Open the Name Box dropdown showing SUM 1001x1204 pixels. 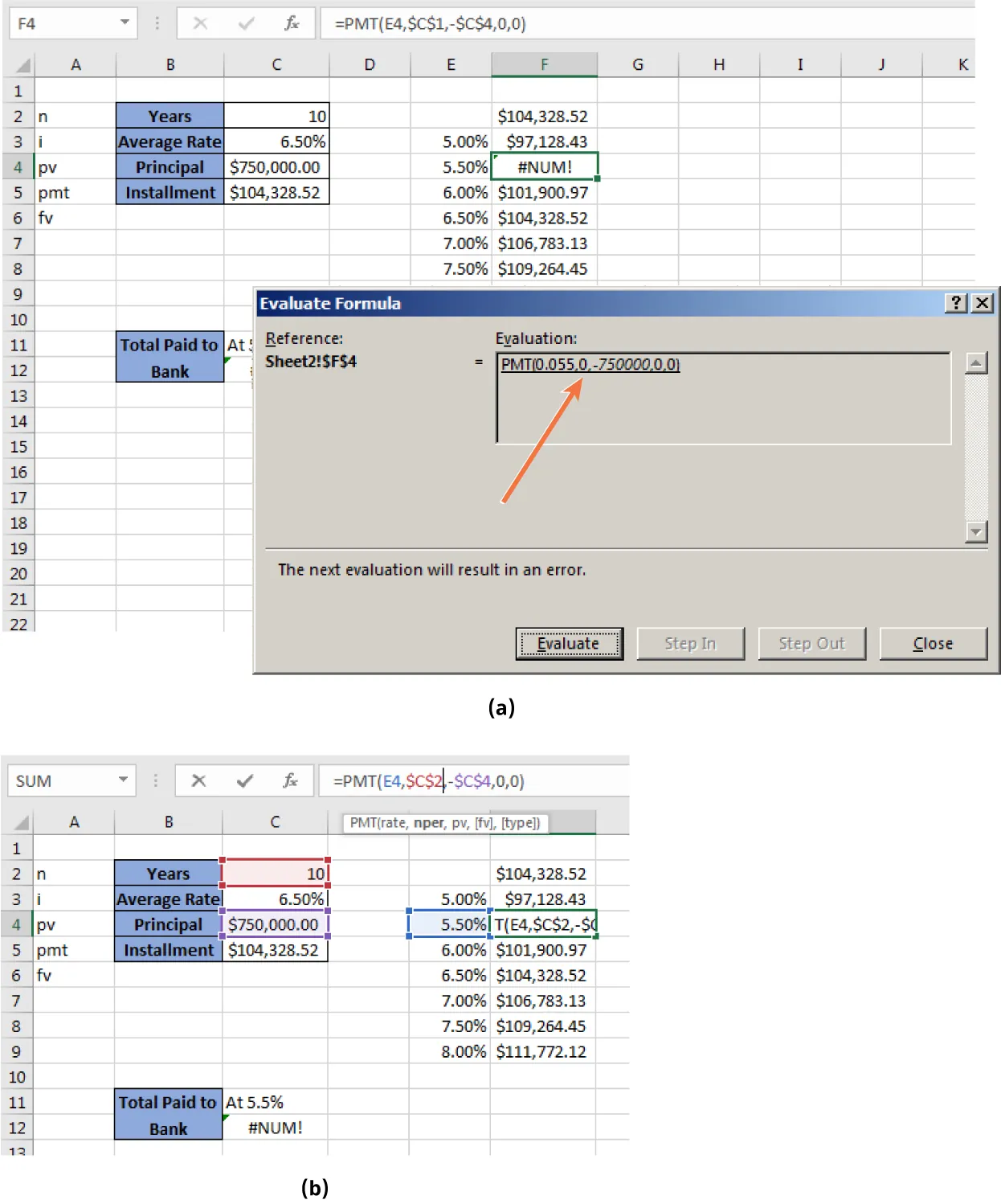pos(125,780)
